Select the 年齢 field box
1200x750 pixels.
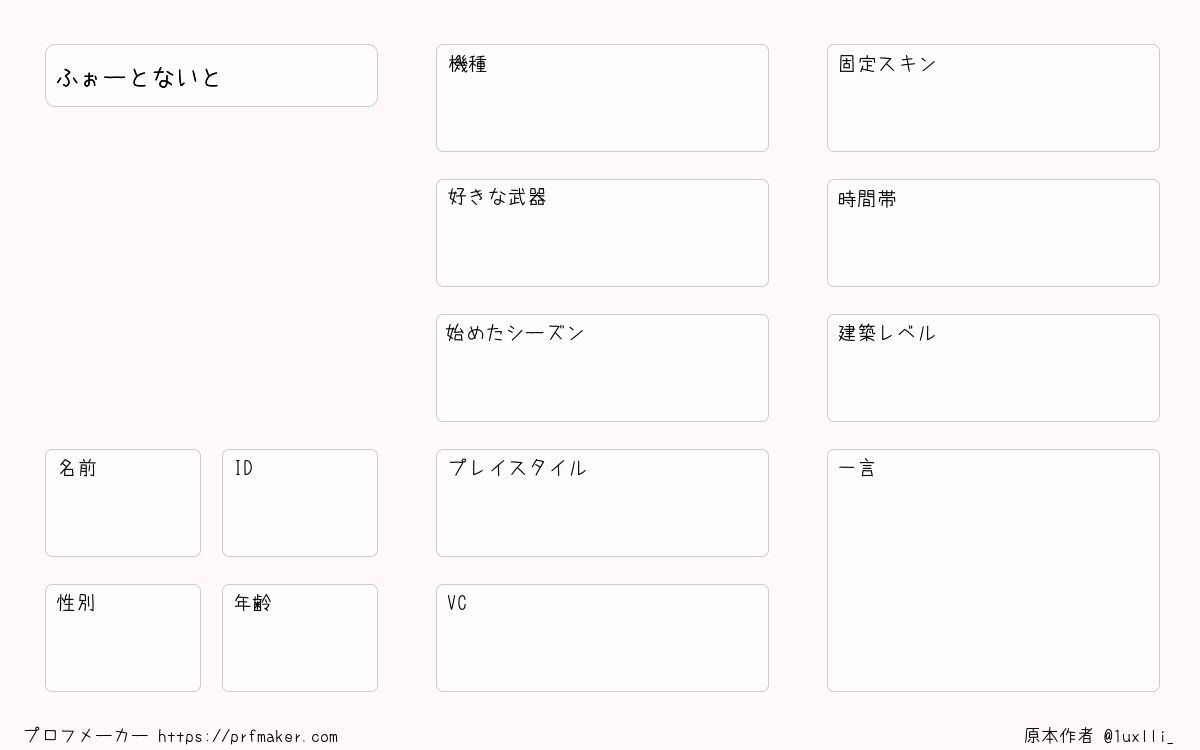tap(300, 638)
